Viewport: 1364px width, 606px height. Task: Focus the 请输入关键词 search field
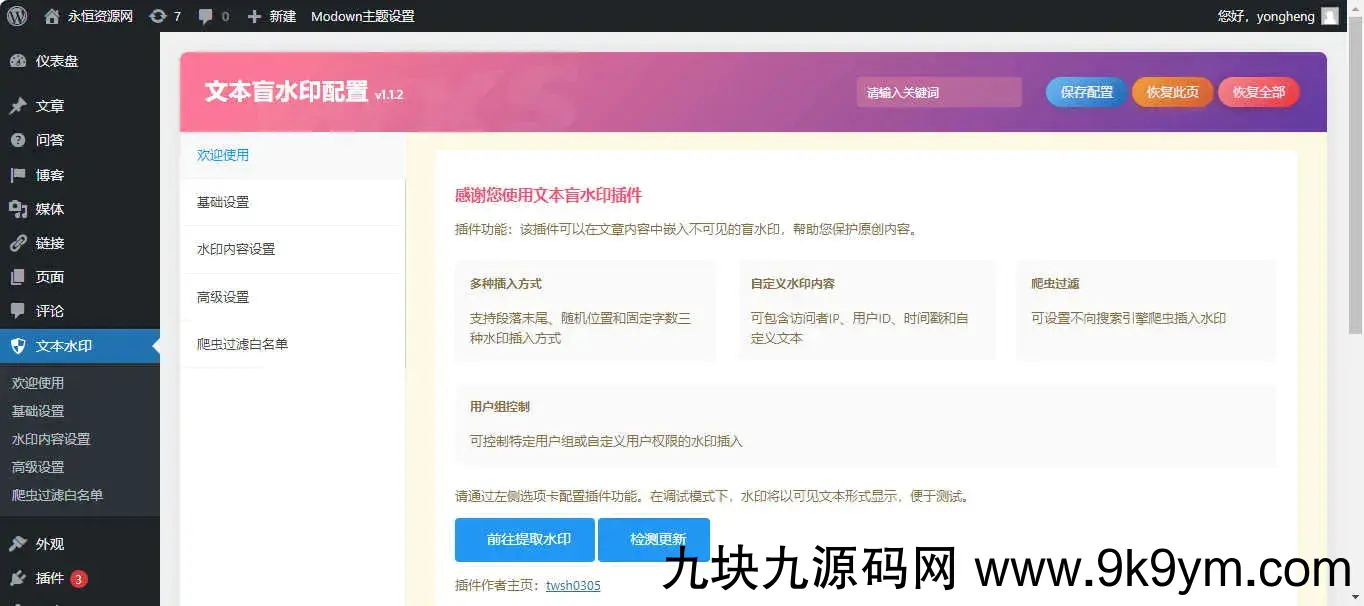pyautogui.click(x=938, y=92)
